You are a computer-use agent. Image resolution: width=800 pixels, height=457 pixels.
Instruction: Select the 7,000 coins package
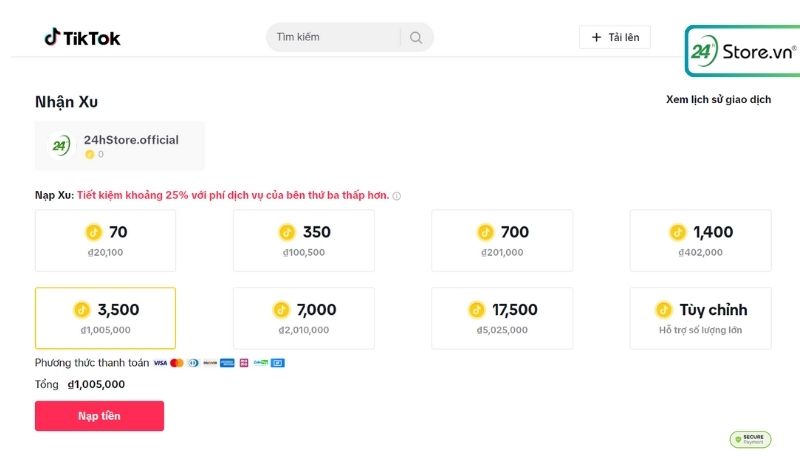(x=304, y=318)
